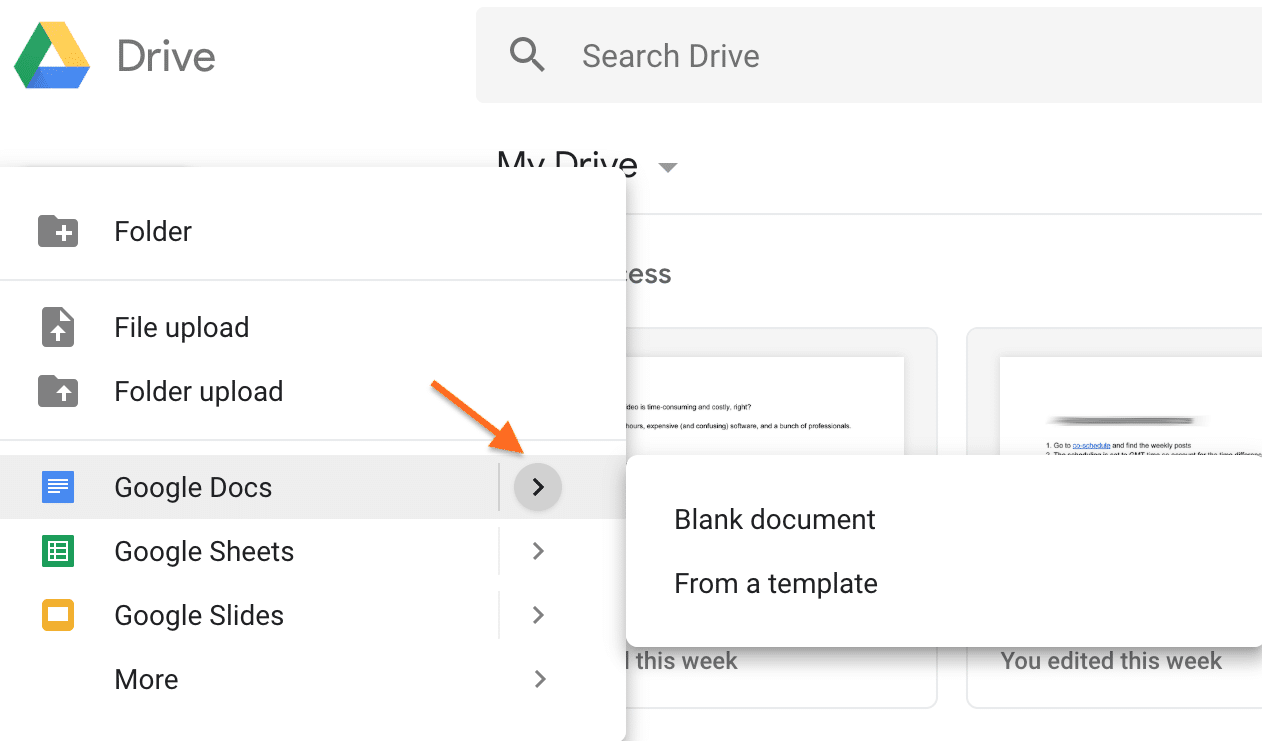Select the Google Docs icon

click(x=58, y=487)
